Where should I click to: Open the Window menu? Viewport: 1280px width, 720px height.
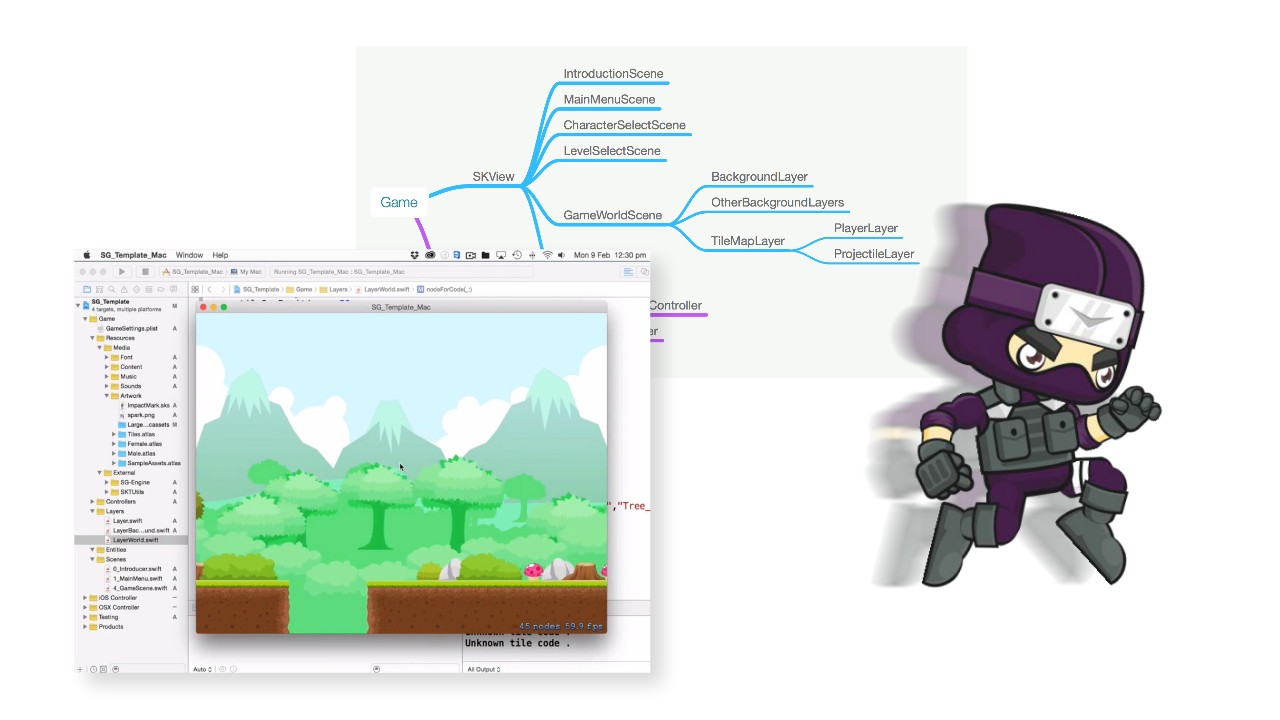click(189, 255)
